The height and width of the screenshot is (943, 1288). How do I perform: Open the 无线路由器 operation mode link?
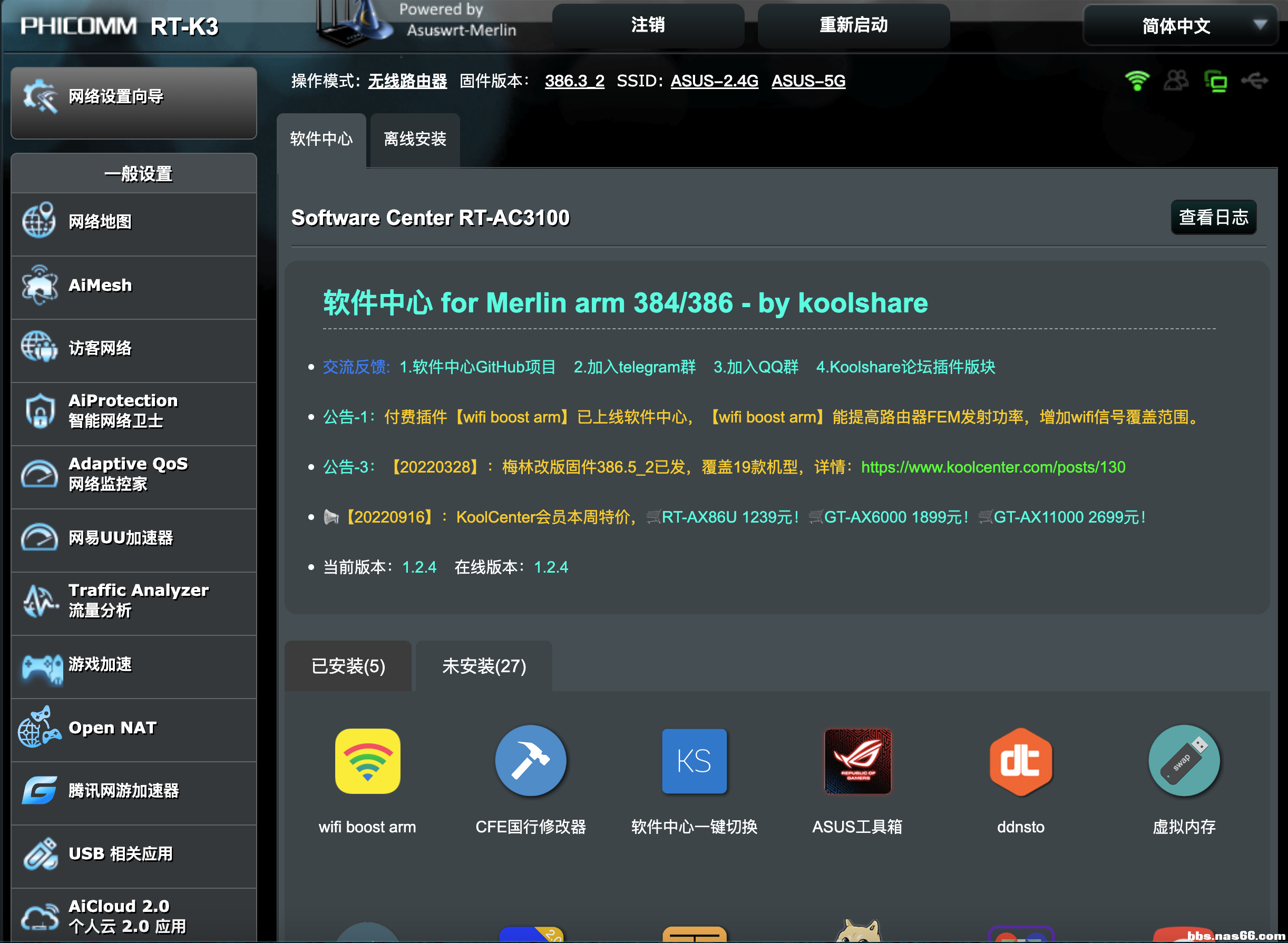[x=407, y=81]
